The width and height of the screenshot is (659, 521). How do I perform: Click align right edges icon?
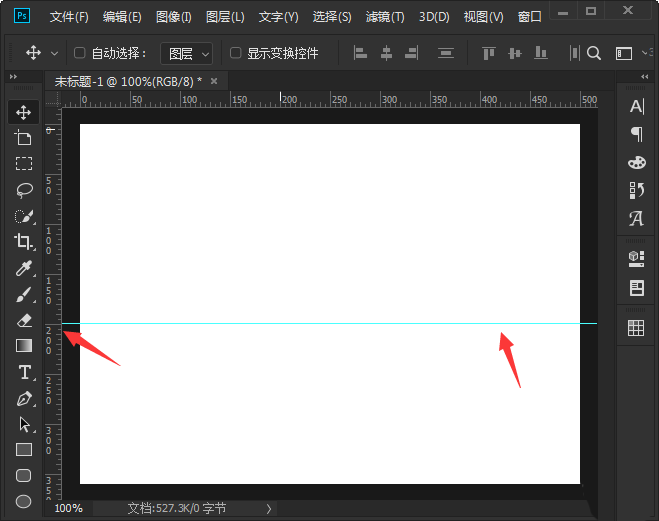coord(411,53)
